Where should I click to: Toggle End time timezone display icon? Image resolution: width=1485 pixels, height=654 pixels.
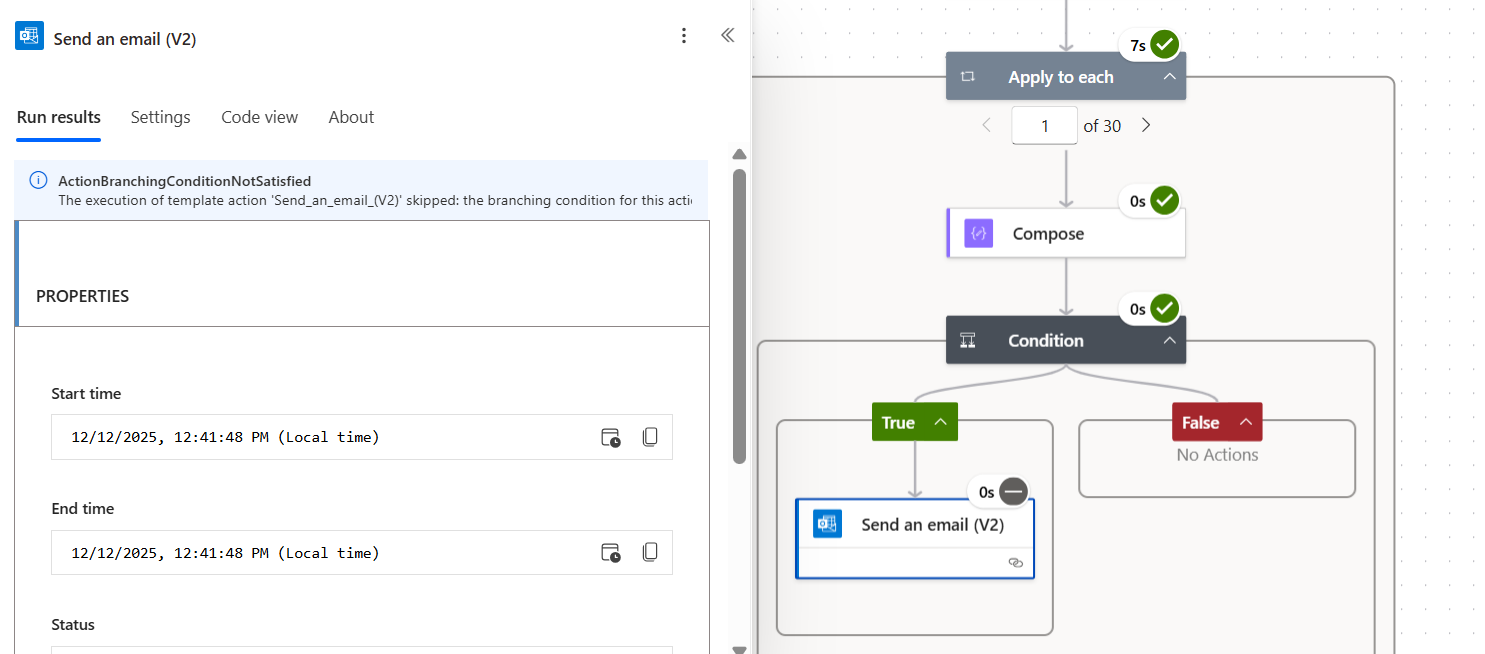coord(610,553)
